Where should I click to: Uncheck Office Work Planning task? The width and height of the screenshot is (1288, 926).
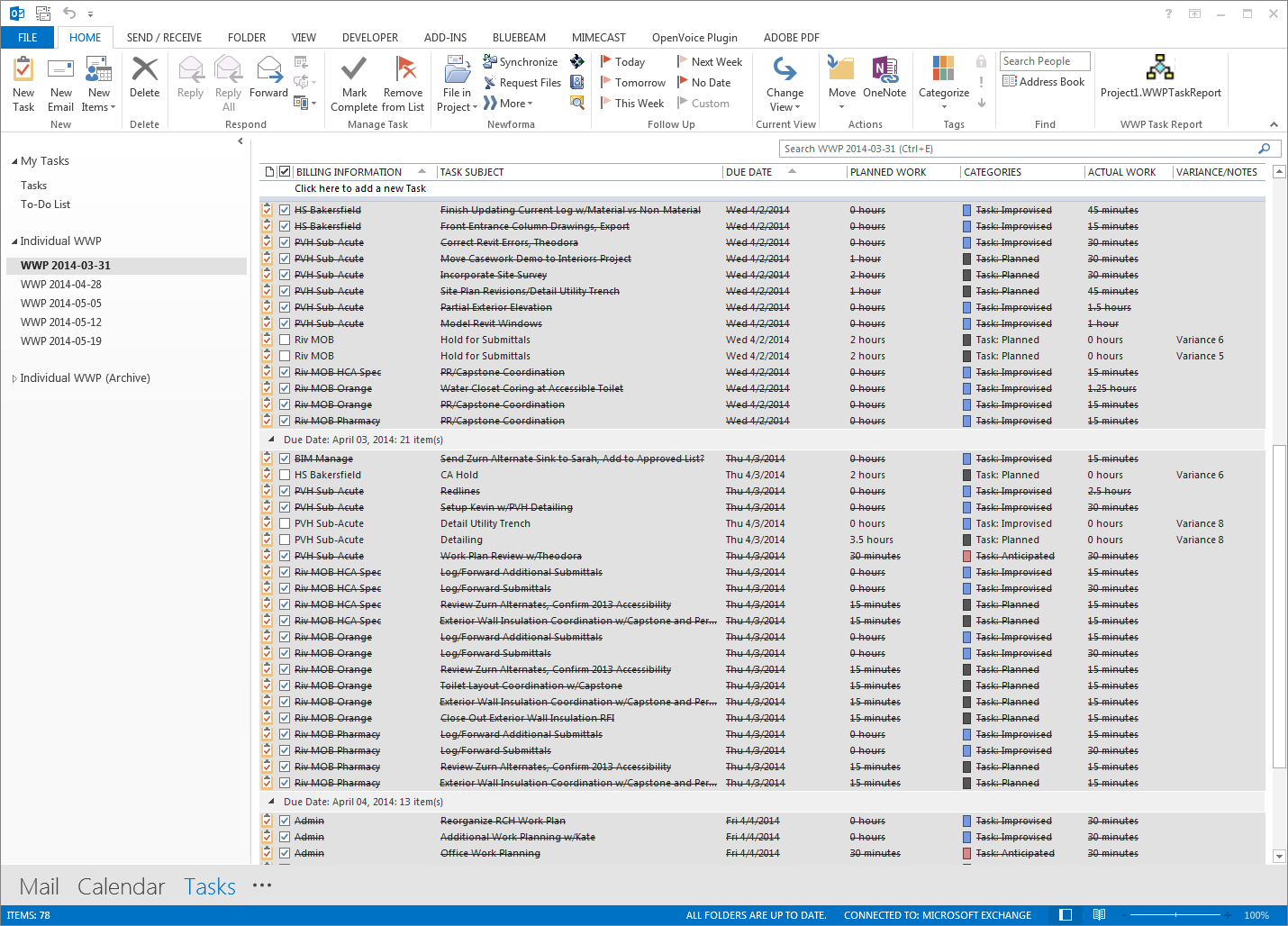[x=285, y=853]
